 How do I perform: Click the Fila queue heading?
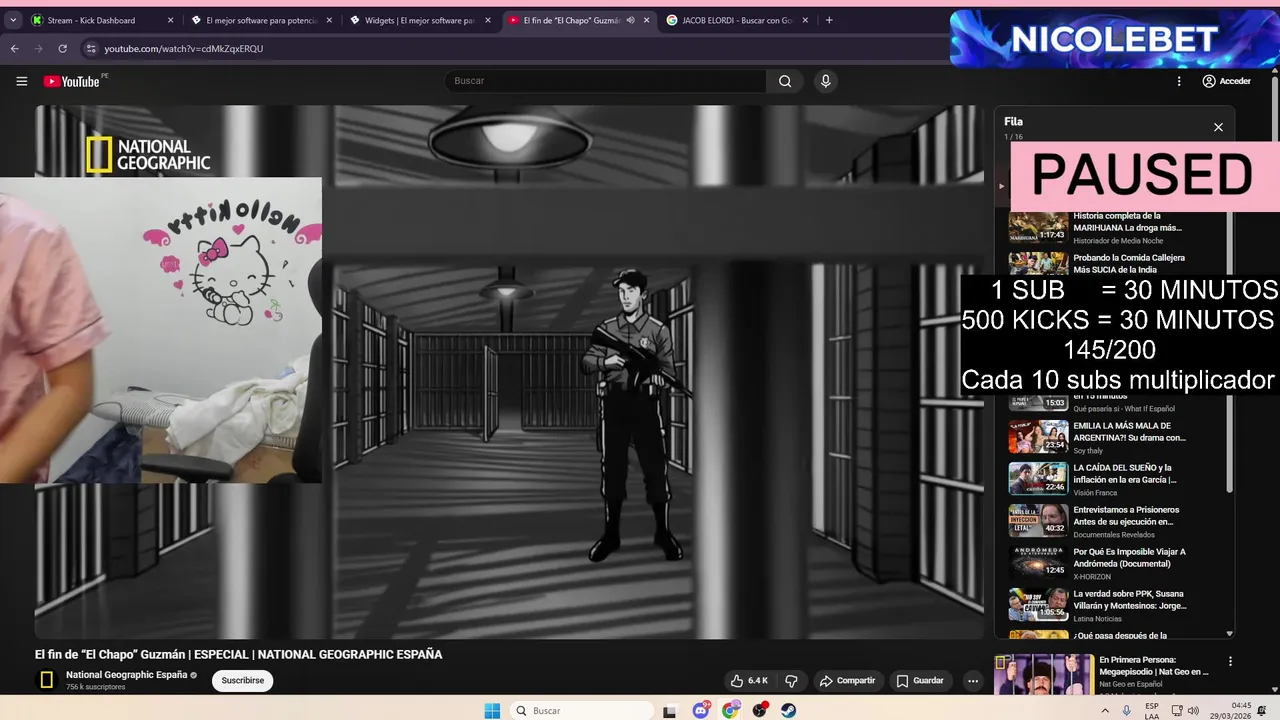(x=1013, y=122)
